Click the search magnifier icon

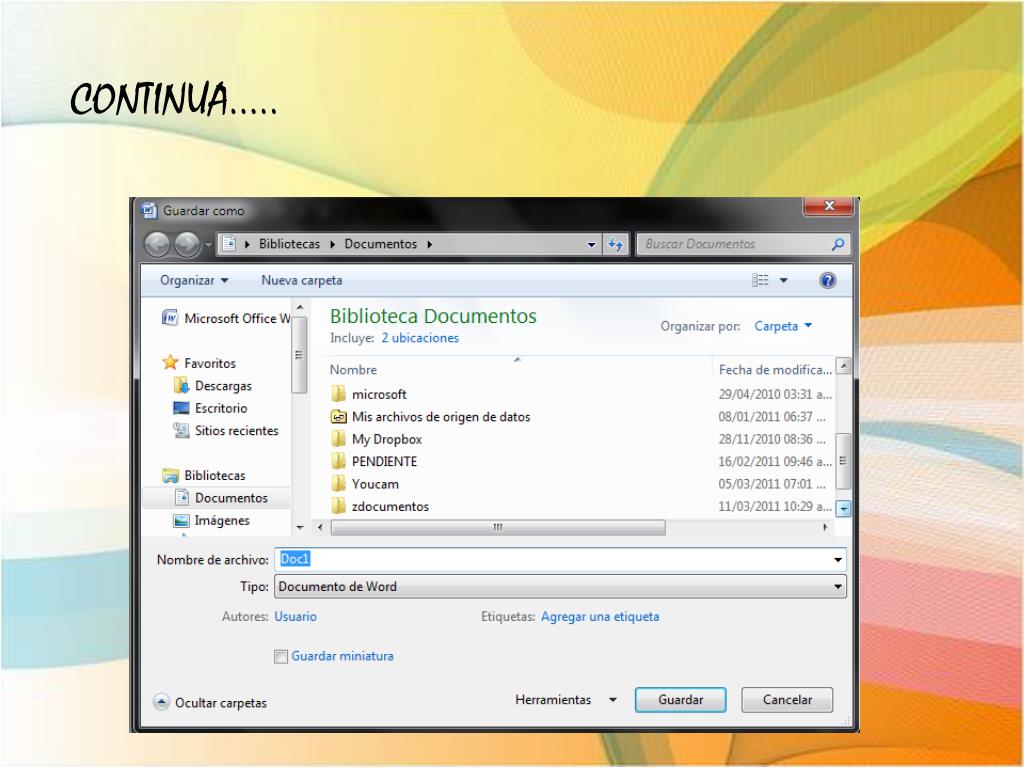click(838, 244)
